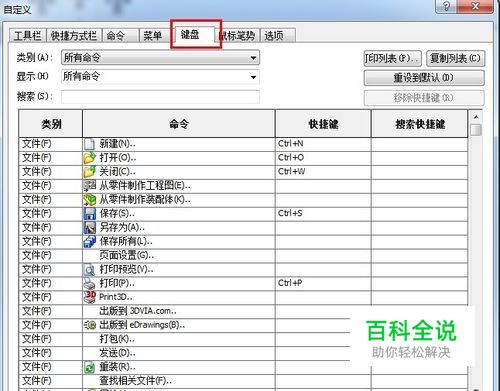Select the 页面设置(G).. command
500x391 pixels.
(x=127, y=256)
